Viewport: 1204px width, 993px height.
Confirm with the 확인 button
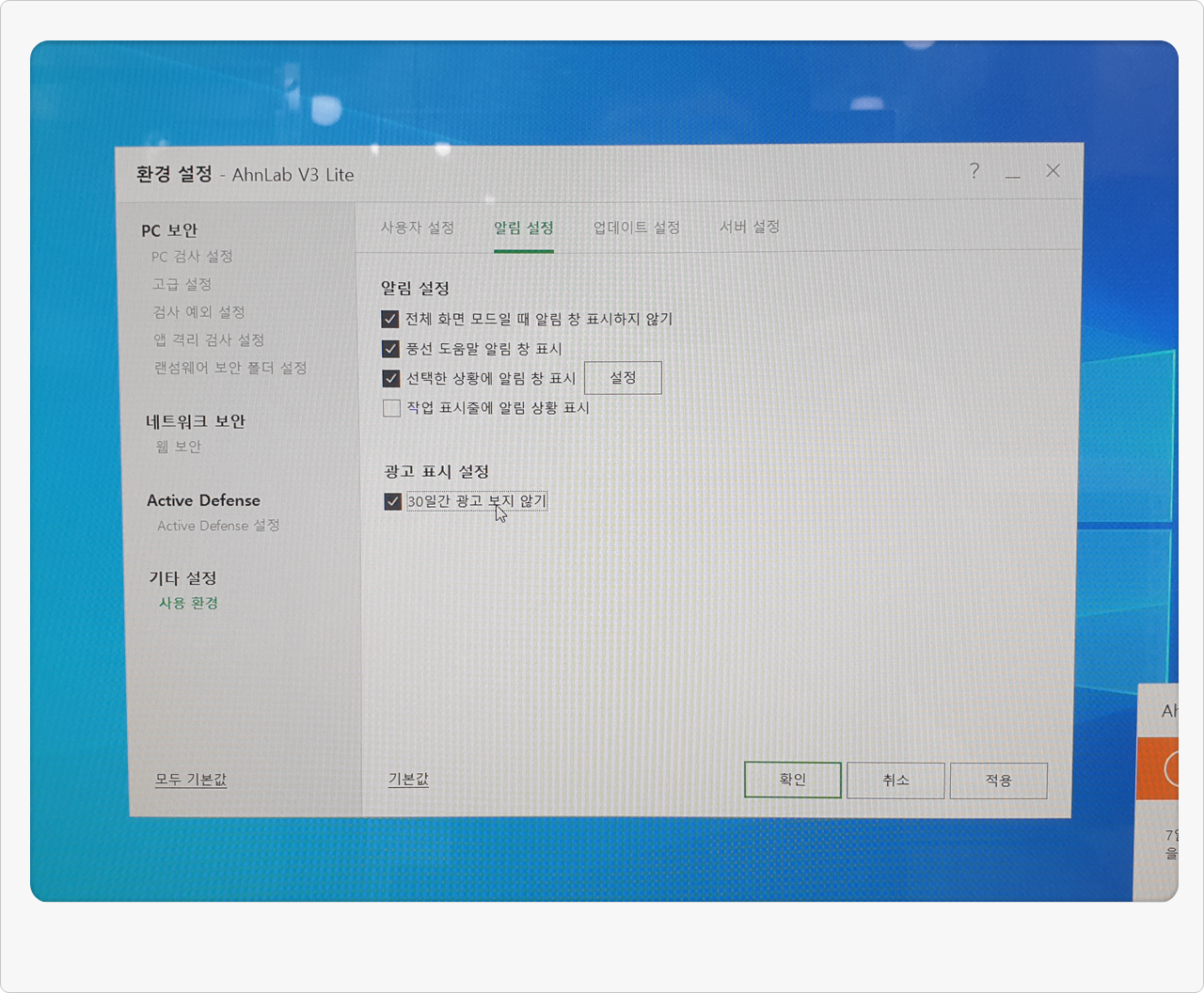793,780
